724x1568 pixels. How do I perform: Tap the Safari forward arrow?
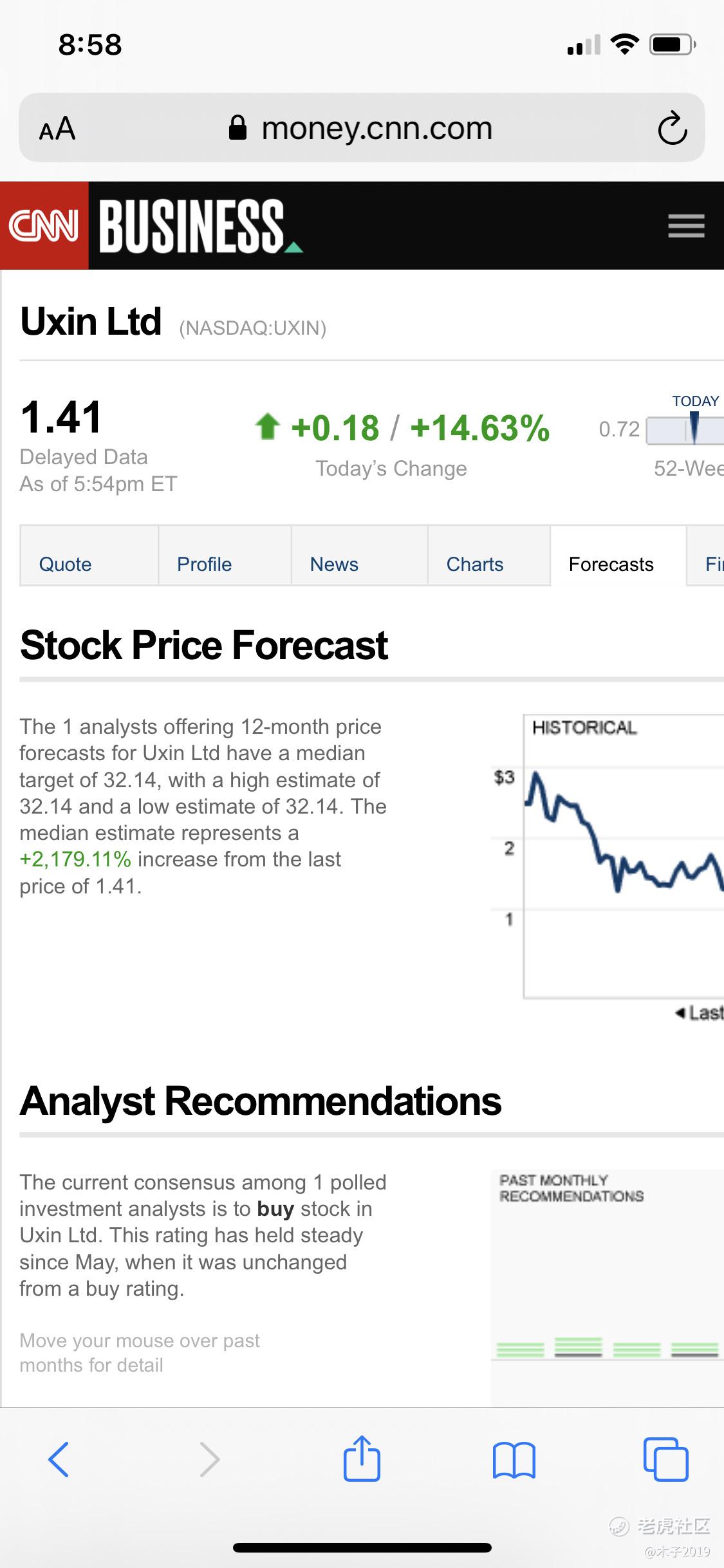tap(210, 1459)
